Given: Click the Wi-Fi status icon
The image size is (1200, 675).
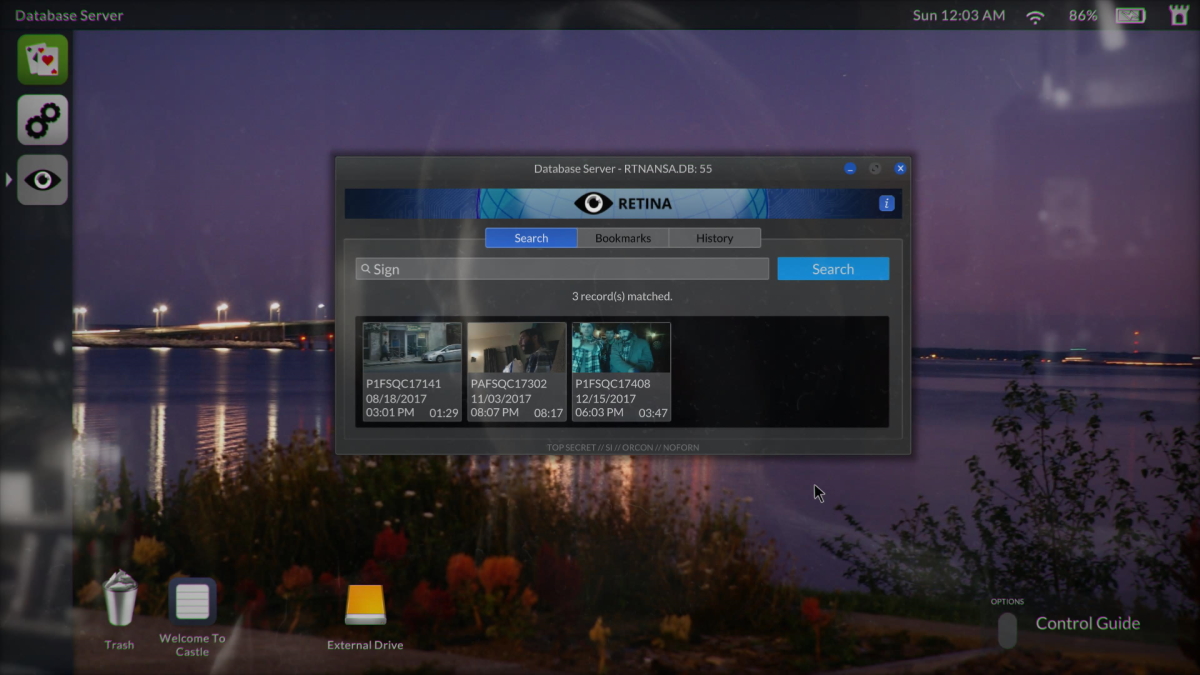Looking at the screenshot, I should [1035, 16].
